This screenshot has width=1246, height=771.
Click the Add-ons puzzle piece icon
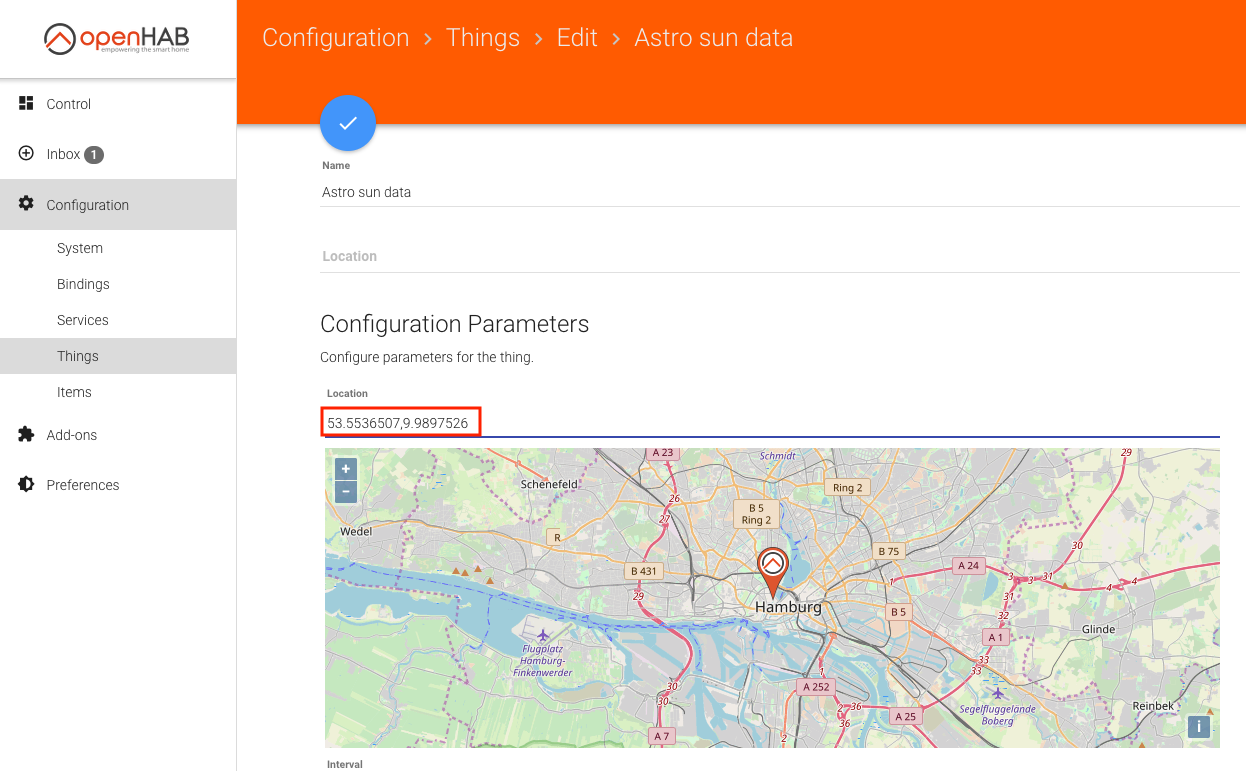click(27, 435)
